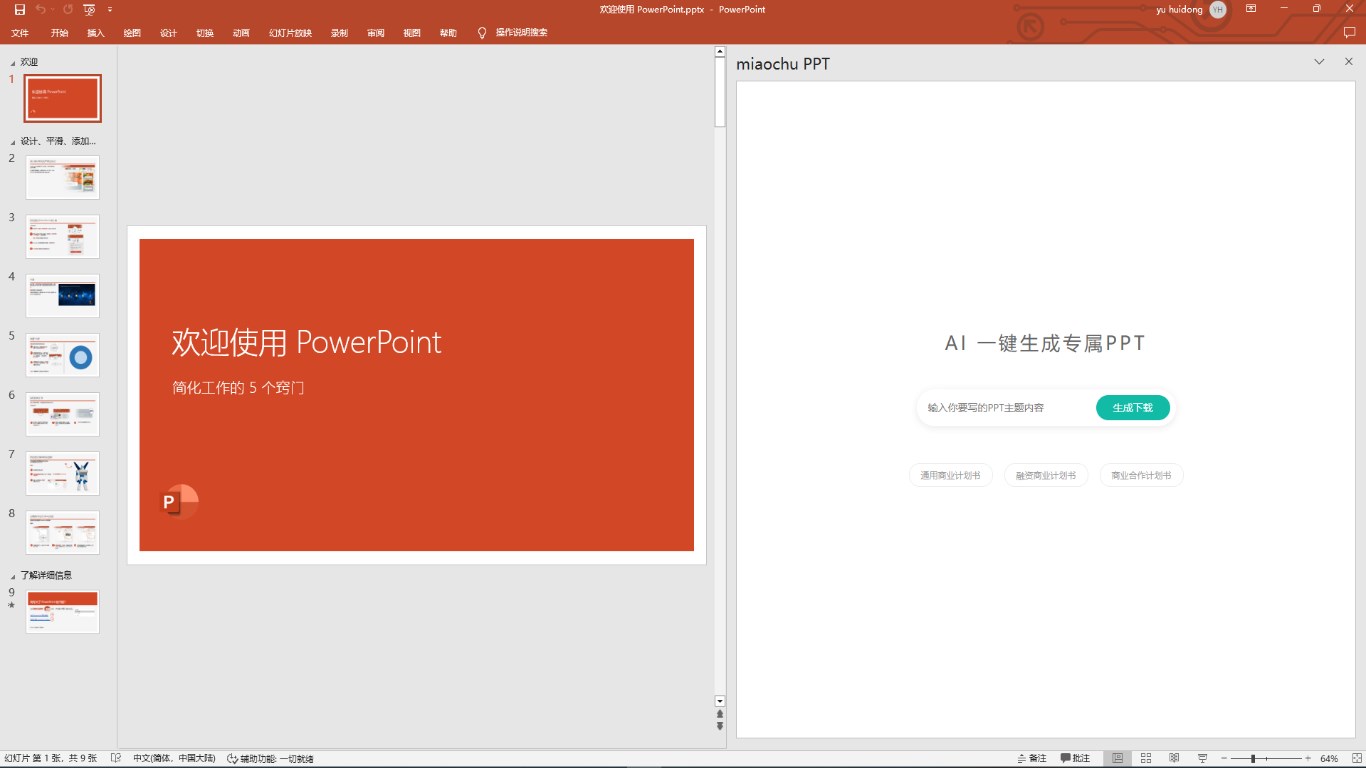Click the slide title 欢迎使用 PowerPoint
This screenshot has height=768, width=1366.
click(307, 342)
